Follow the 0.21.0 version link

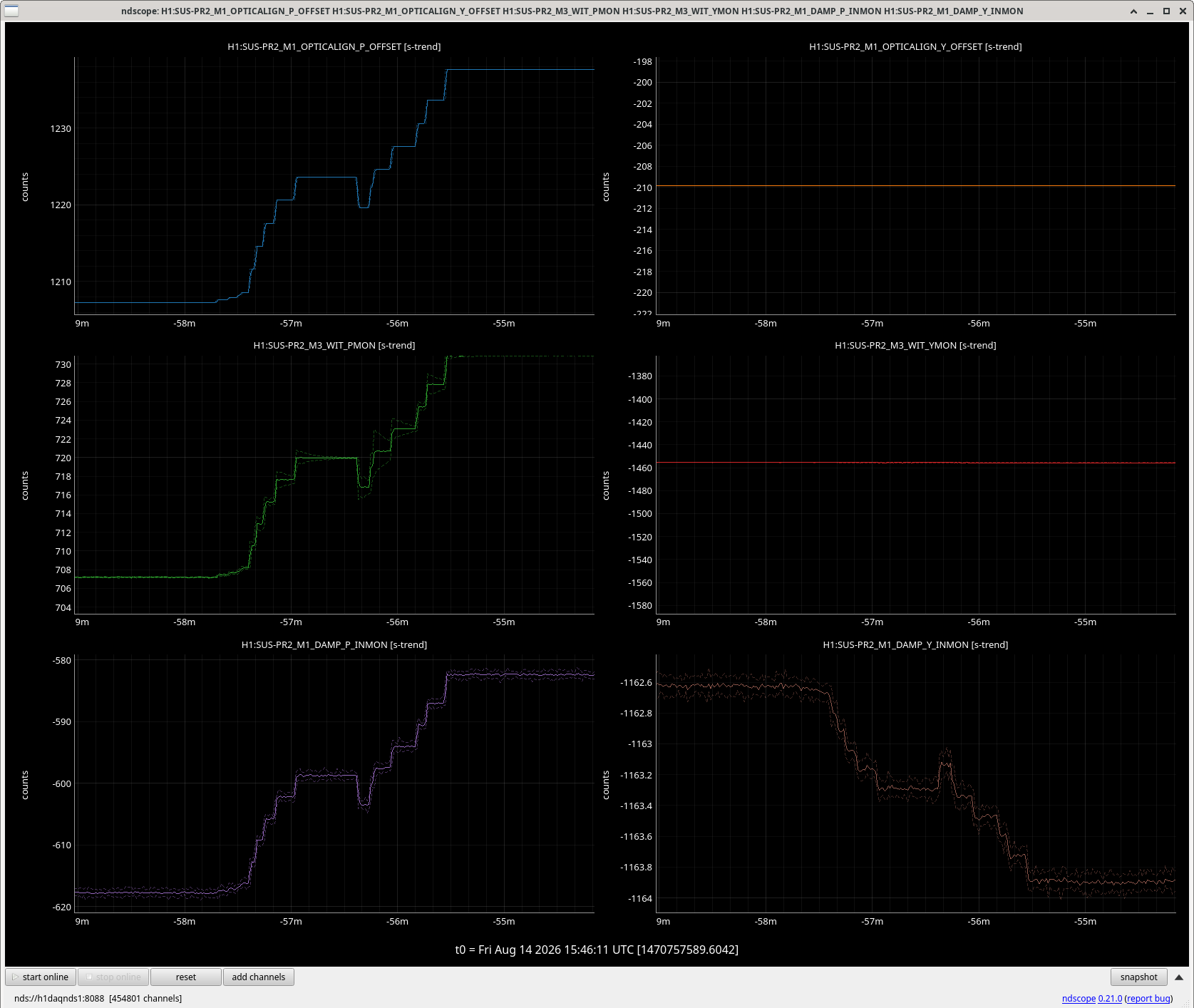point(1110,998)
